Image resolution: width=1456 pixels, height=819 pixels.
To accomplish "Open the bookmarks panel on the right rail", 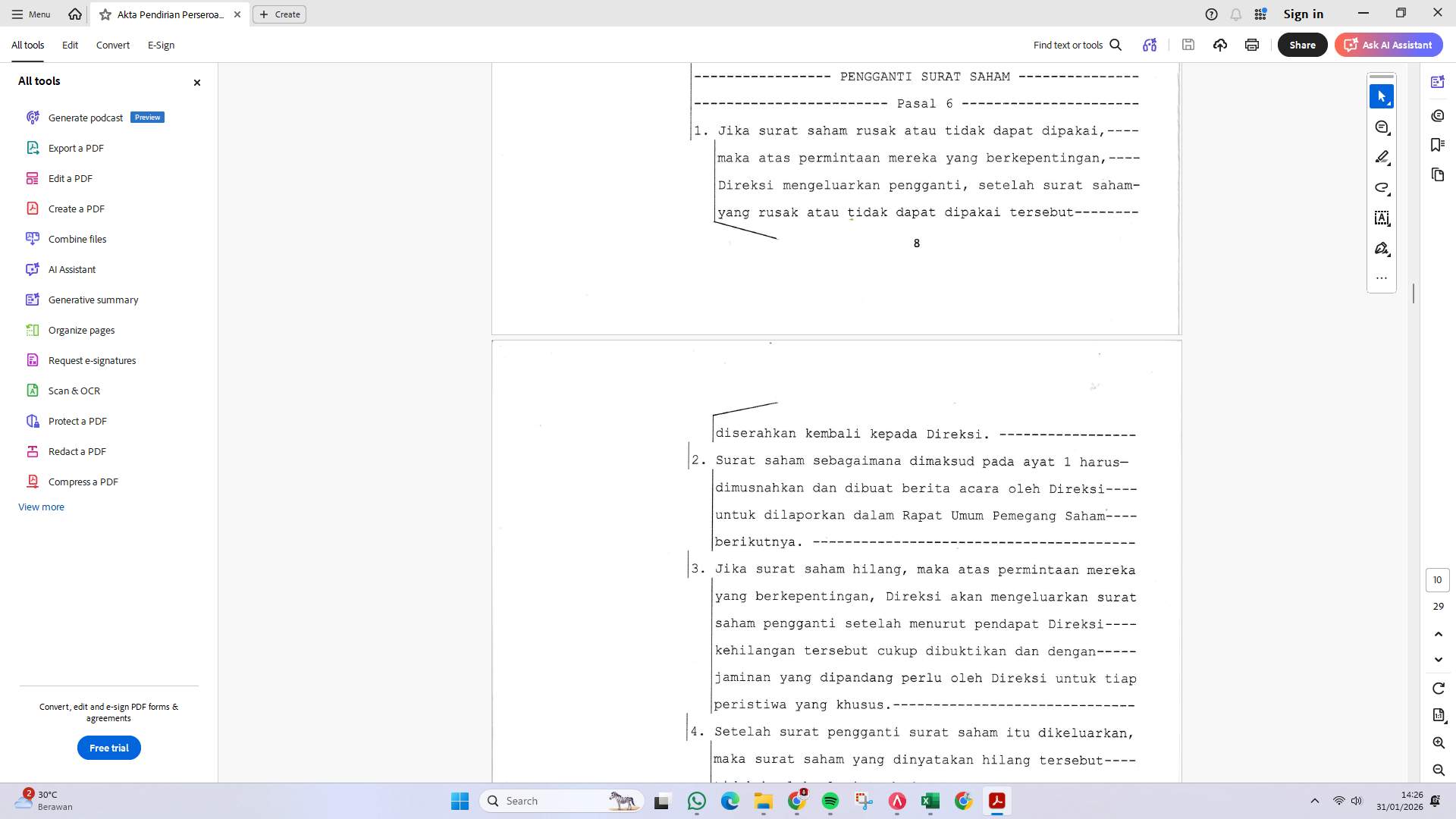I will click(1438, 144).
